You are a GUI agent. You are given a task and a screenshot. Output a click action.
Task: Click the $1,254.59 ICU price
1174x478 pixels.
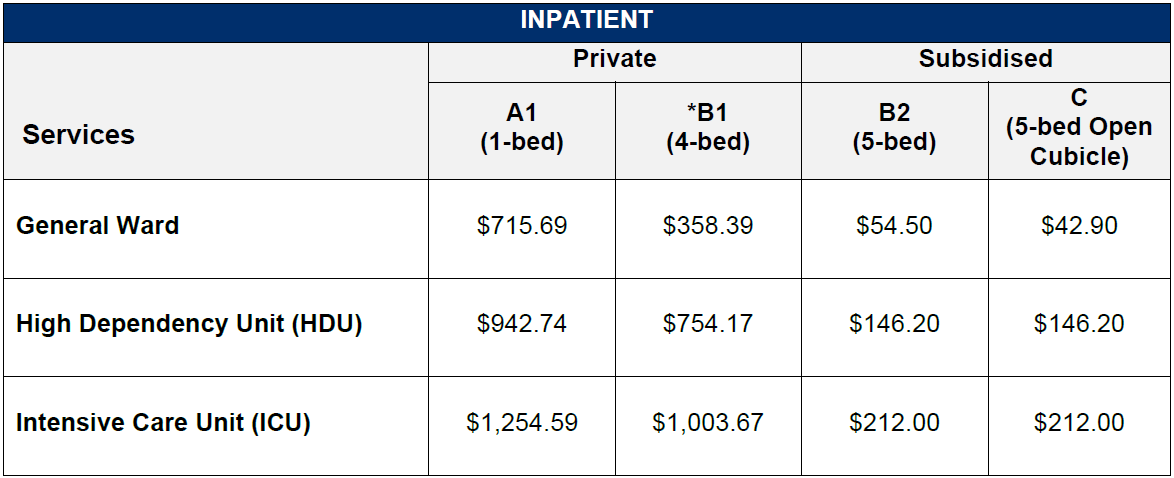pos(522,423)
